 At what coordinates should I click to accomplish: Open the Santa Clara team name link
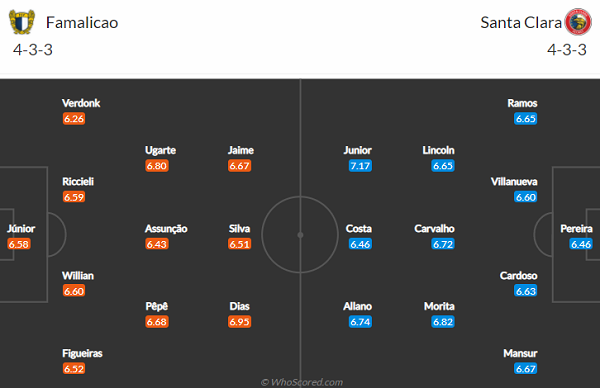[521, 23]
